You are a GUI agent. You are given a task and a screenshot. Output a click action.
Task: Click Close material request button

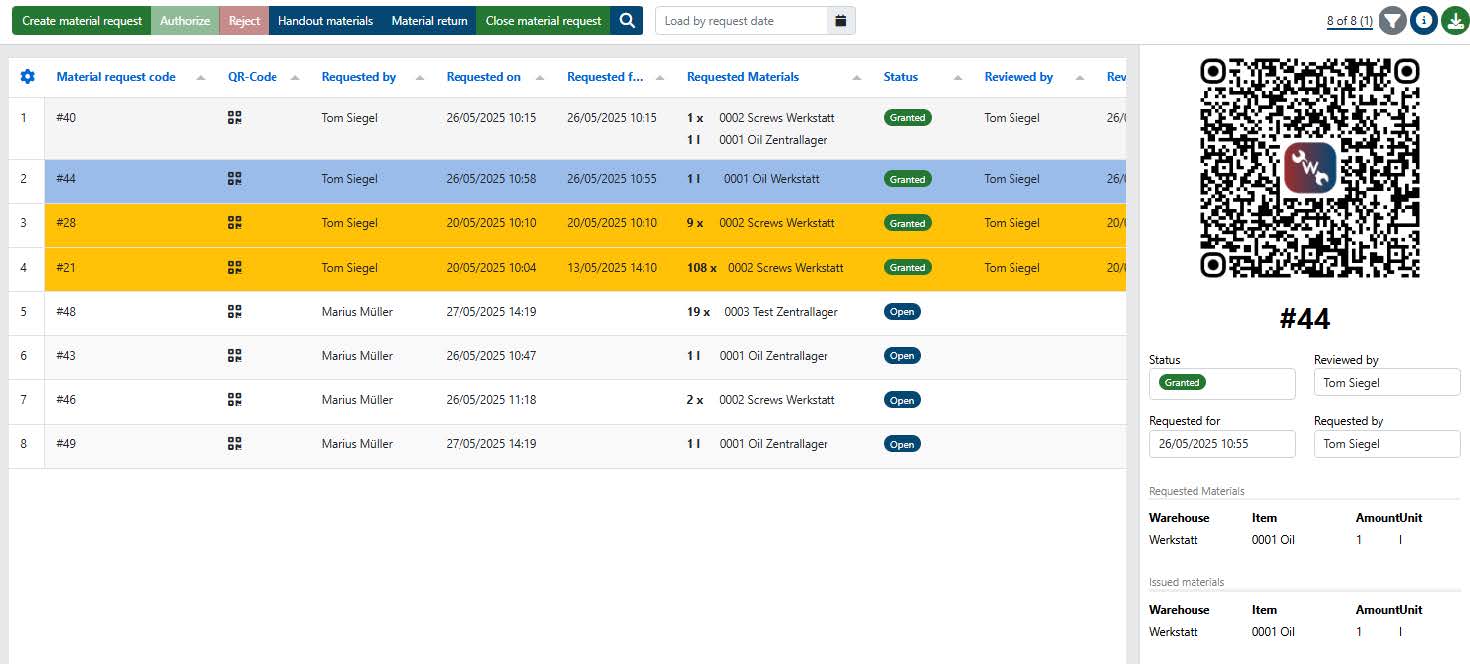coord(543,21)
